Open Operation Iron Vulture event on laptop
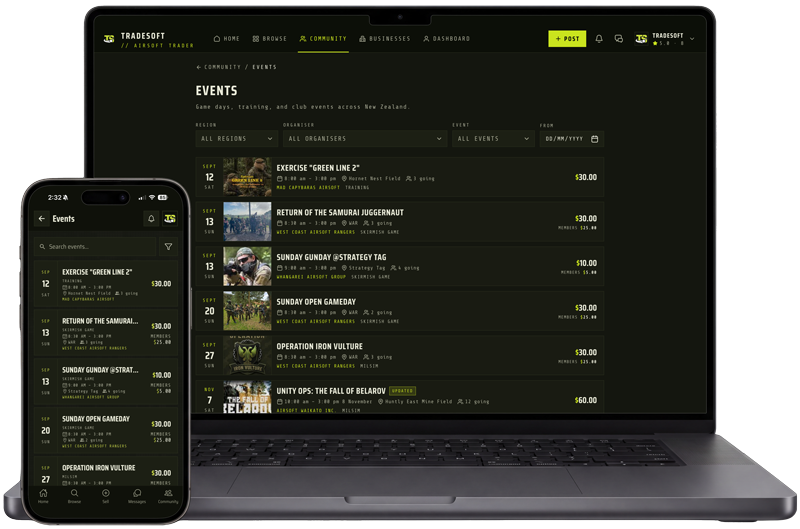Viewport: 800px width, 529px height. [x=399, y=356]
